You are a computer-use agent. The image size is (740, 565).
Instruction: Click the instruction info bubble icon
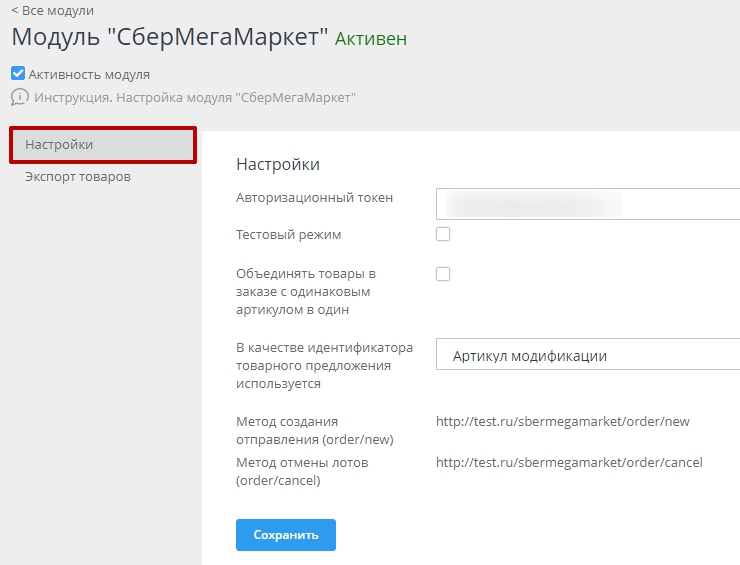(x=19, y=97)
